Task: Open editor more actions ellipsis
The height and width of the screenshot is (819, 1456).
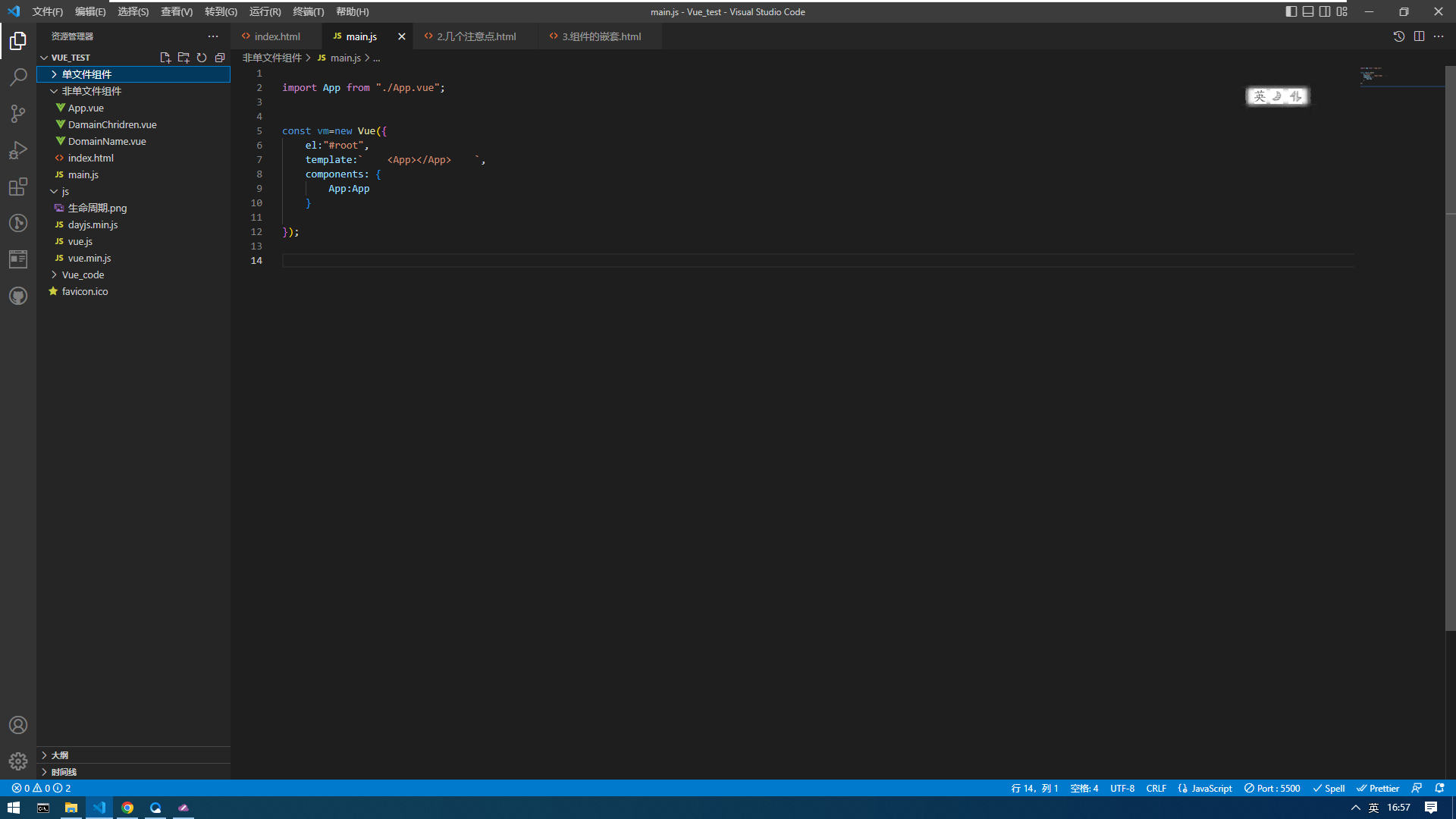Action: pos(1439,36)
